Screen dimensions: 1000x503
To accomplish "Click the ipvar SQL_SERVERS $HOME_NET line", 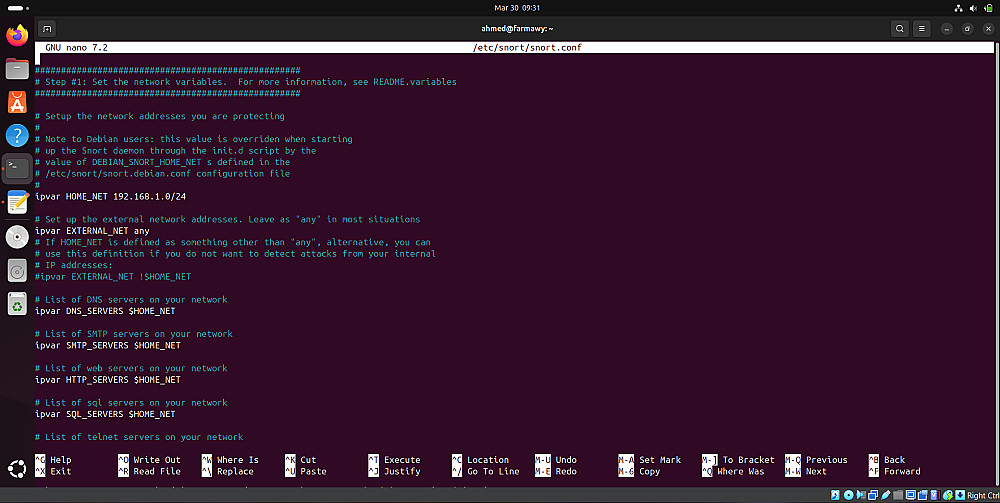I will click(105, 414).
